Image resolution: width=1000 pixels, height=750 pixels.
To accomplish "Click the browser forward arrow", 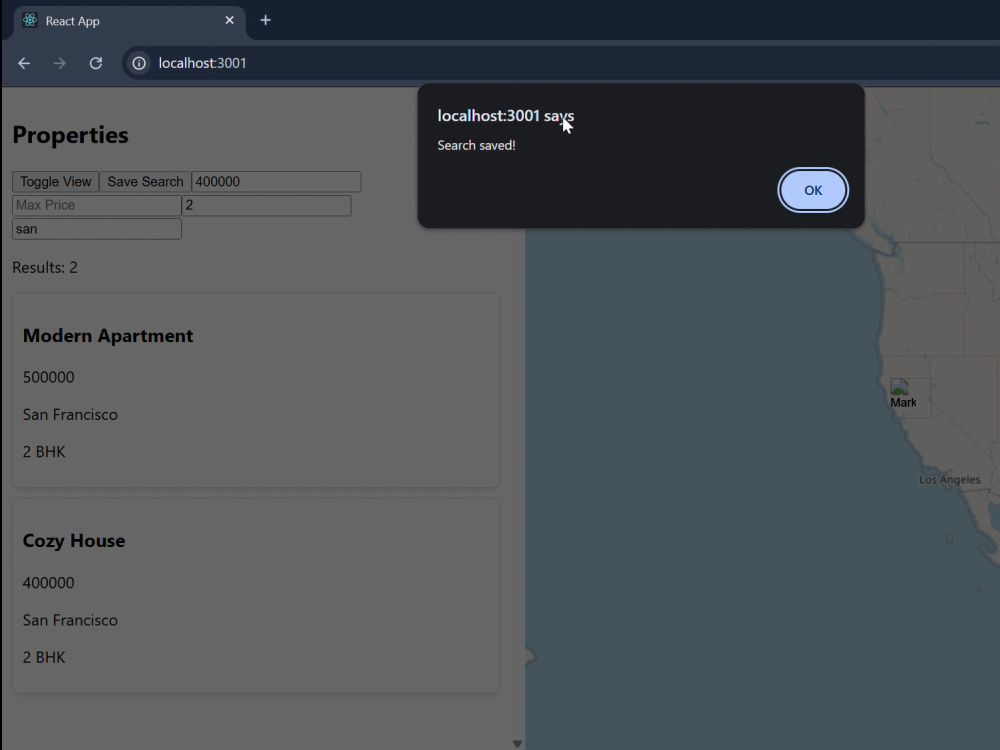I will click(60, 63).
